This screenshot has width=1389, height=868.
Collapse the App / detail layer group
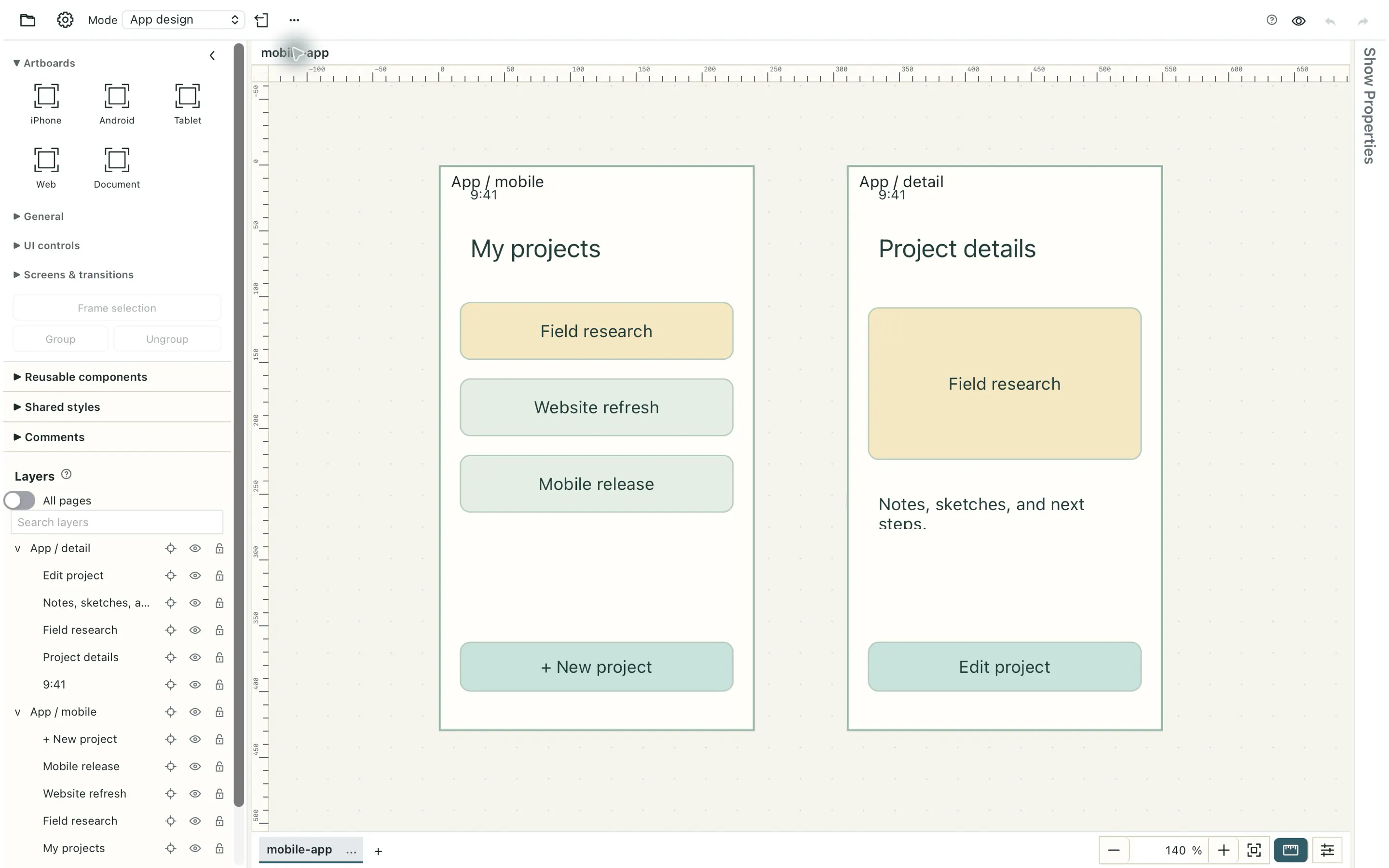click(x=17, y=548)
